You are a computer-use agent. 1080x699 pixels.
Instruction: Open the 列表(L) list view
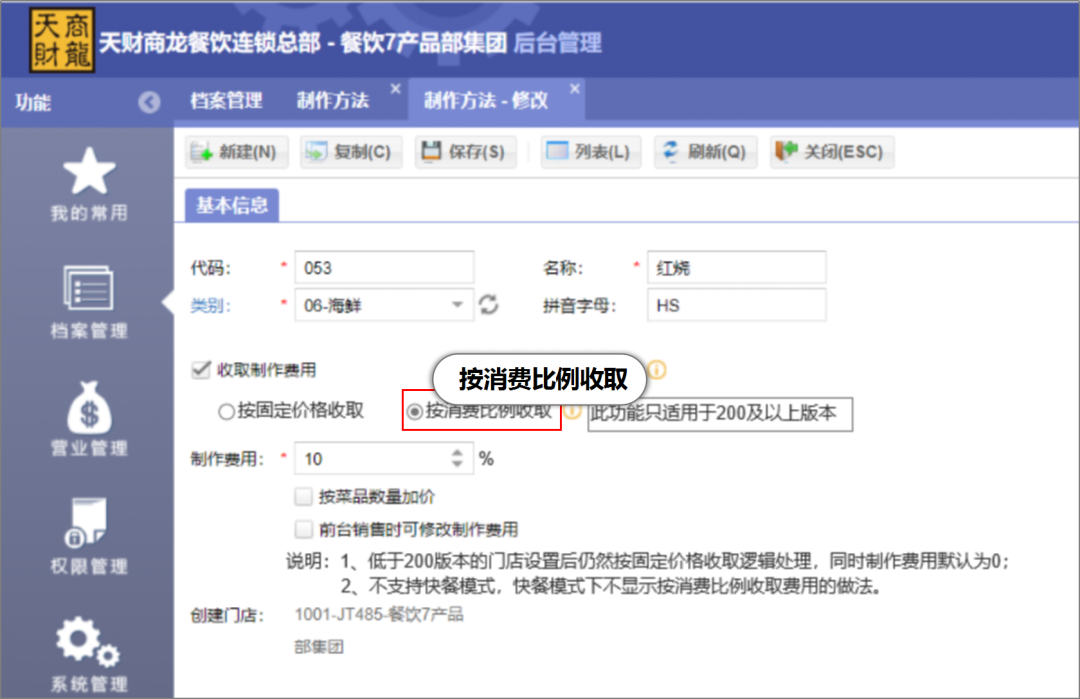[590, 152]
